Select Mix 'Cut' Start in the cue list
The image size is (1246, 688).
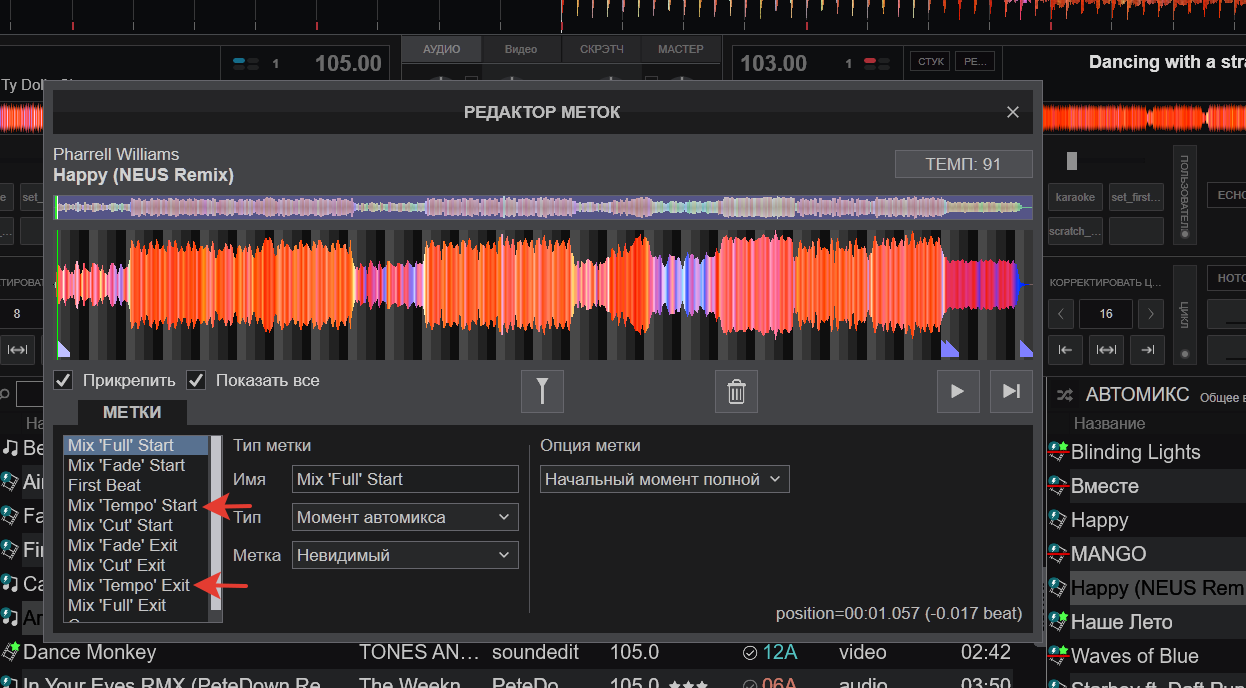click(136, 525)
